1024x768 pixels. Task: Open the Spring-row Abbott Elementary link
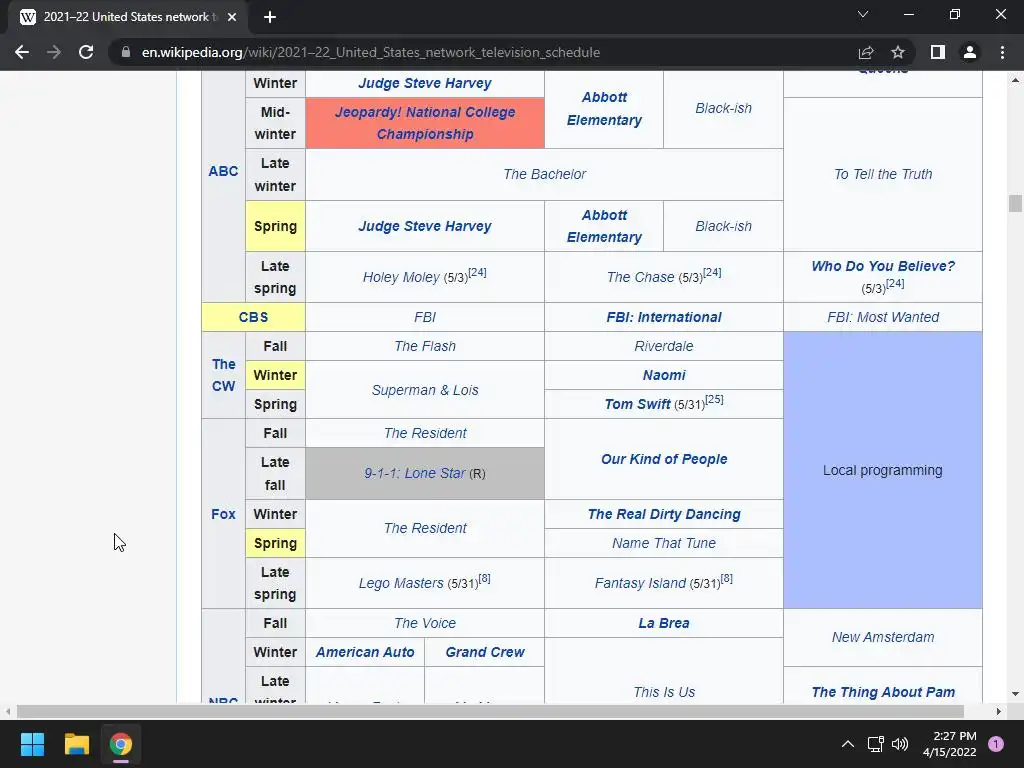[x=604, y=226]
